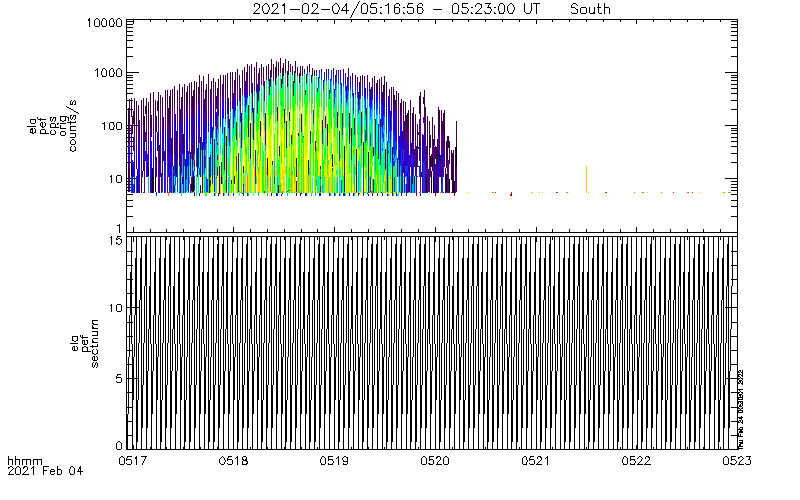Viewport: 800px width, 500px height.
Task: Click the isolated yellow spike after 0521
Action: [586, 179]
